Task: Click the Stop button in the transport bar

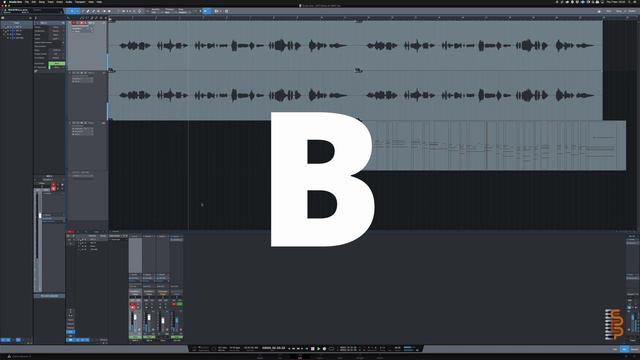Action: (312, 349)
